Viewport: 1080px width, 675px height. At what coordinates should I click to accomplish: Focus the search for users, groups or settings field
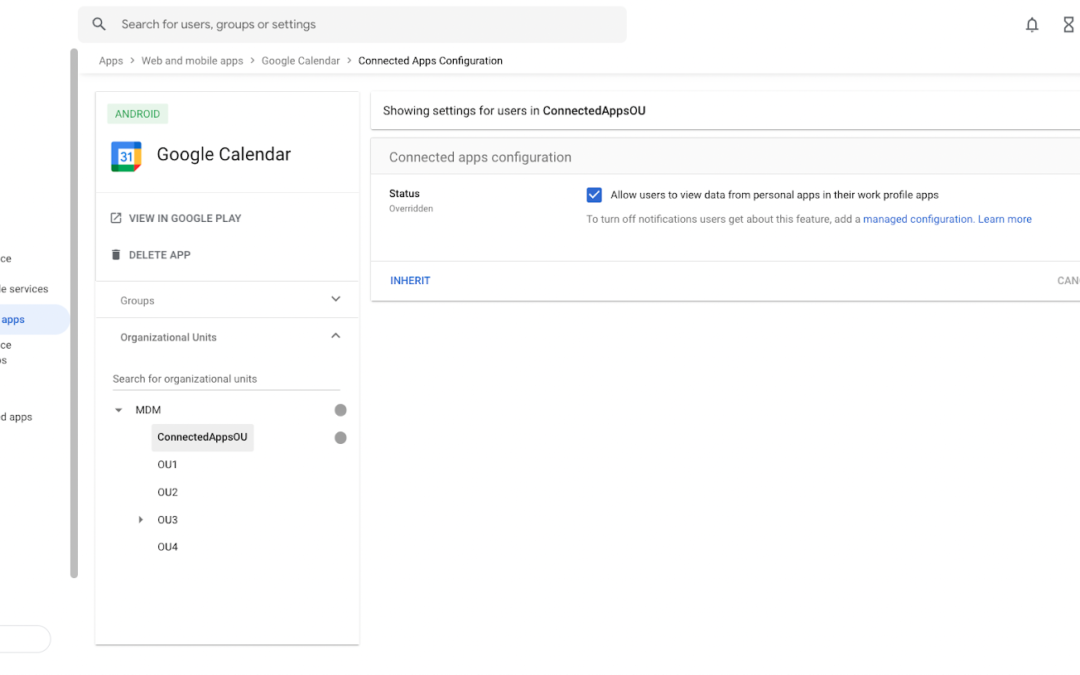pos(352,24)
